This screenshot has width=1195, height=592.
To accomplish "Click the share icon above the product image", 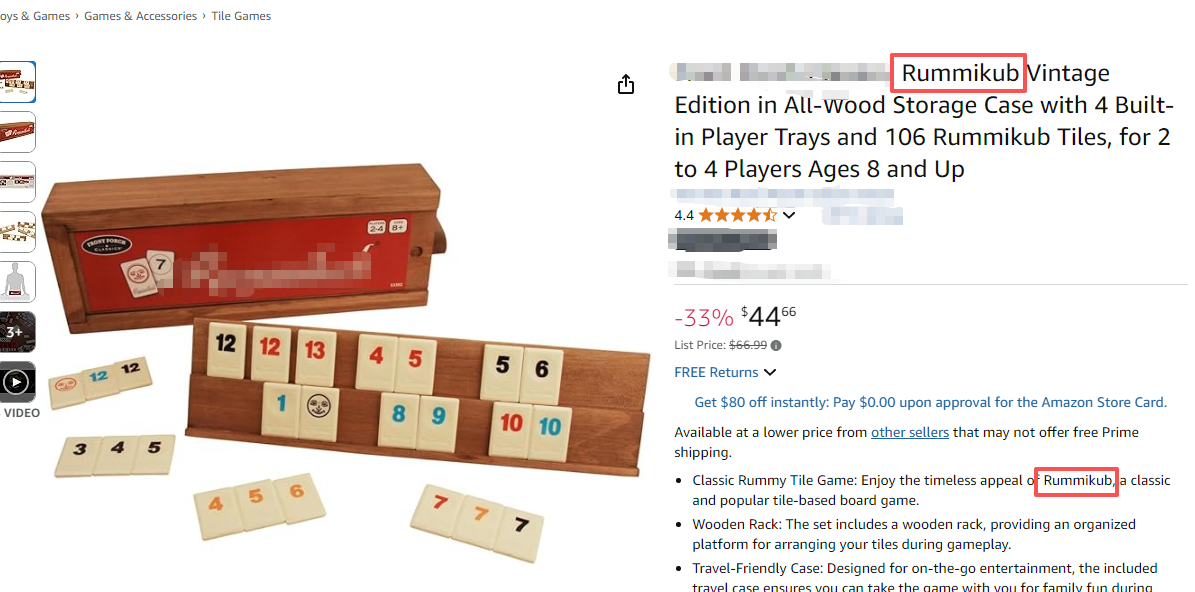I will (x=626, y=84).
